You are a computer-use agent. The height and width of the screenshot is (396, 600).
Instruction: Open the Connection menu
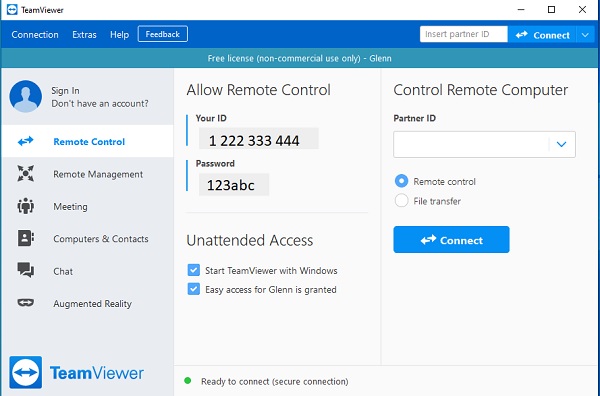tap(35, 35)
